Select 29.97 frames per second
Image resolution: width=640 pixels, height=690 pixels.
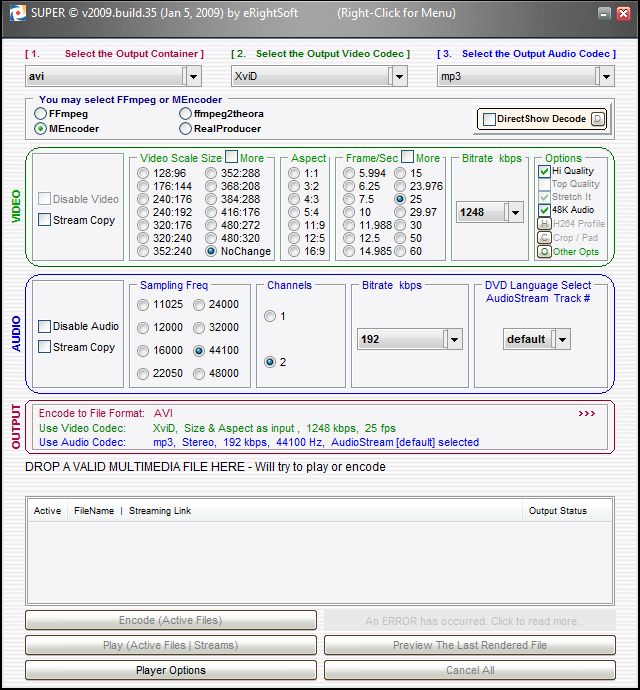[400, 213]
